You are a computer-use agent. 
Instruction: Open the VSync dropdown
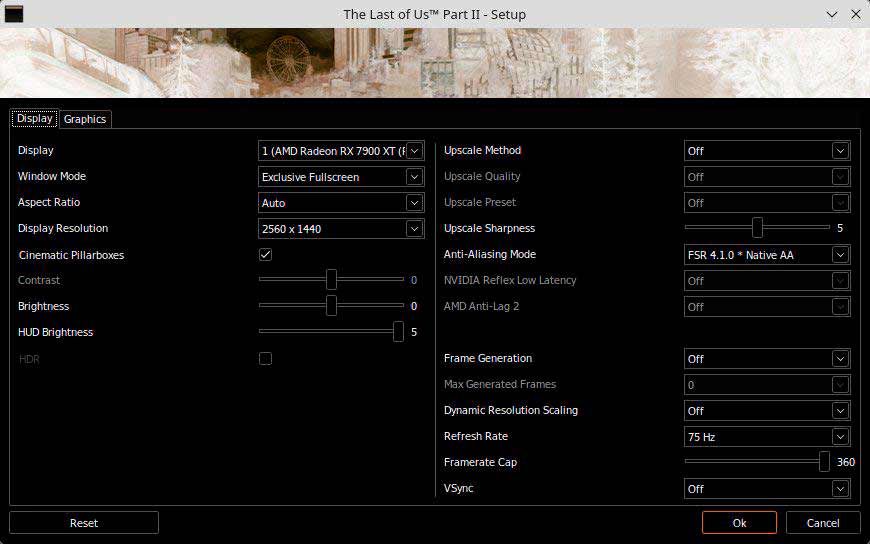pyautogui.click(x=767, y=489)
